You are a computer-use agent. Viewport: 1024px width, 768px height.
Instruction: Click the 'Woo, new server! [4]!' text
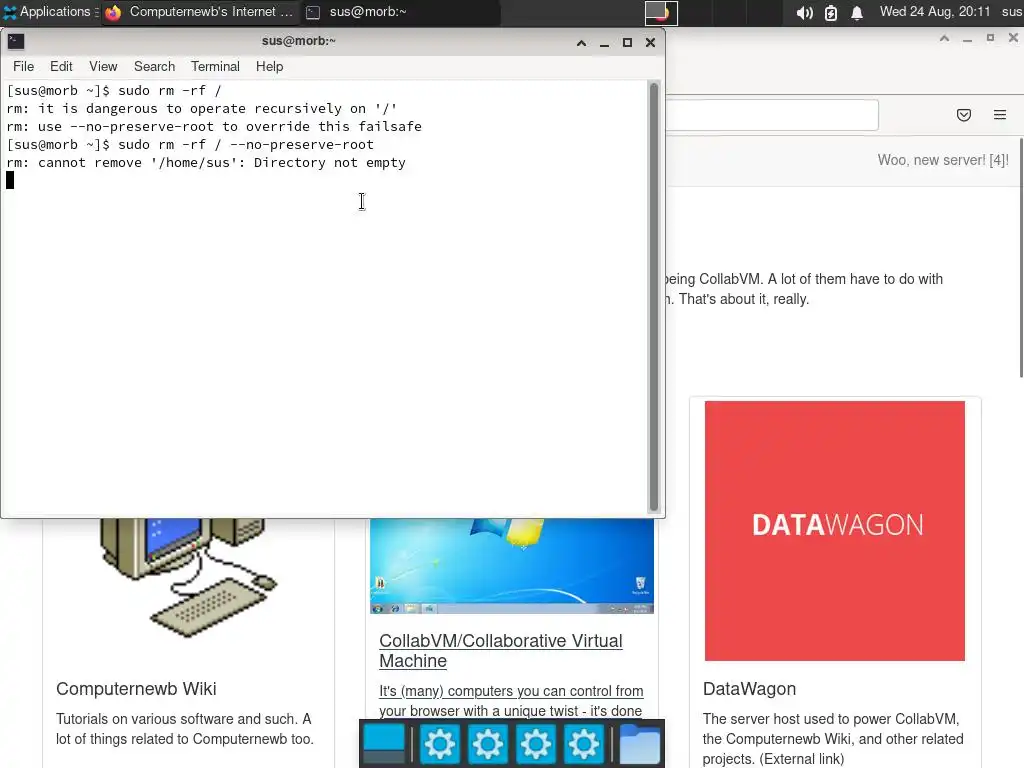pyautogui.click(x=943, y=160)
